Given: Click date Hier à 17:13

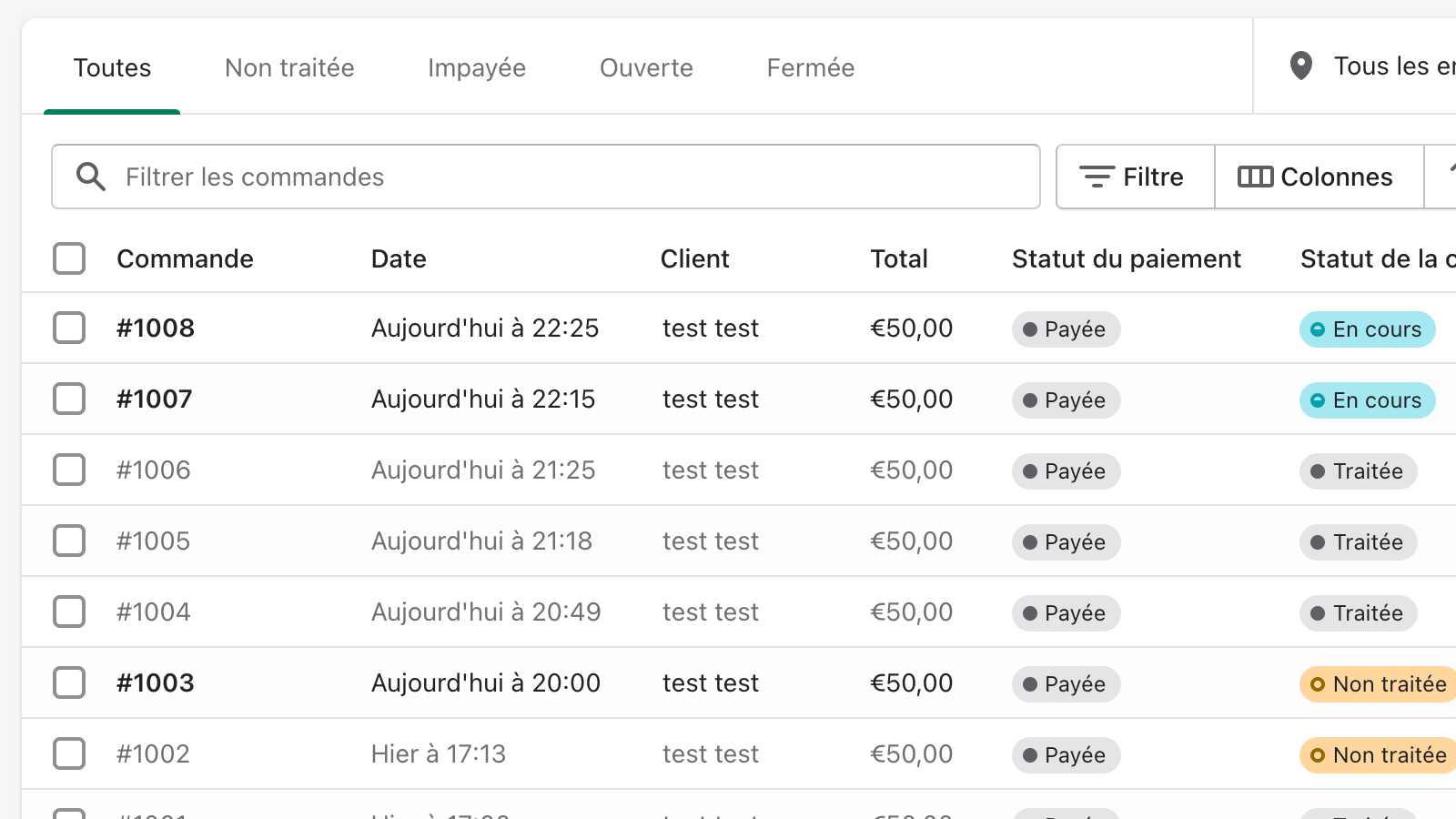Looking at the screenshot, I should (439, 753).
